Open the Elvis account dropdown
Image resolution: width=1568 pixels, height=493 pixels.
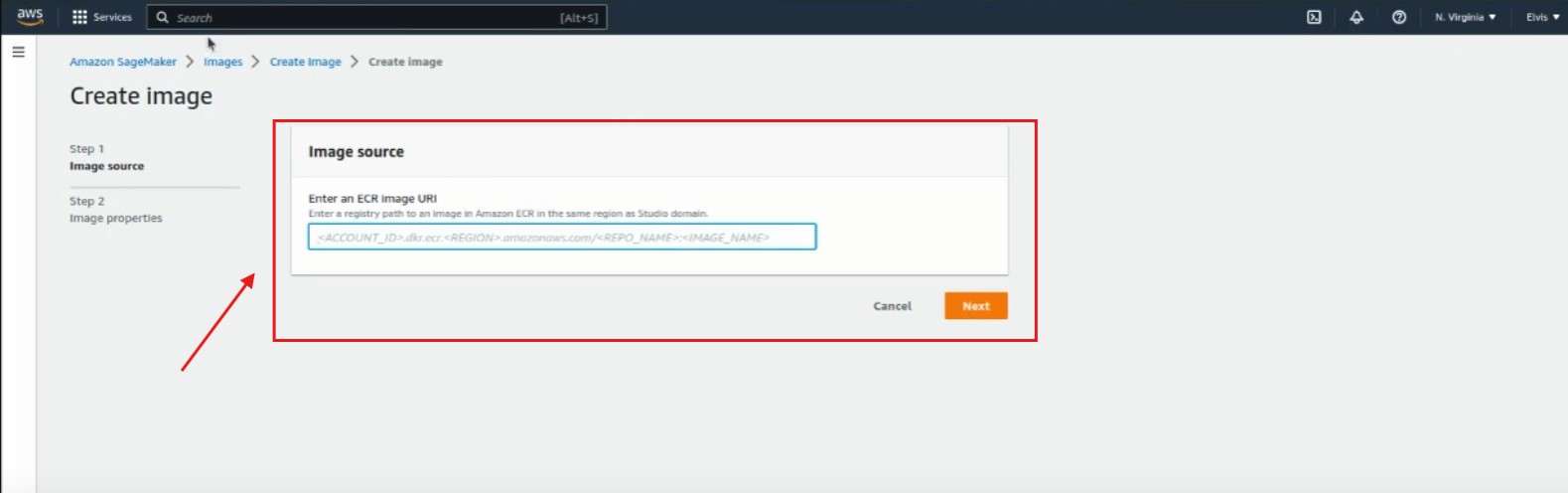(x=1542, y=17)
